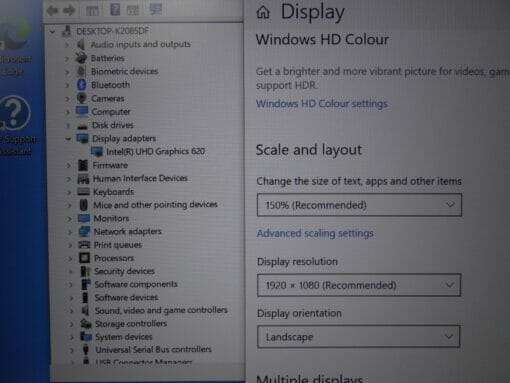Select the Processors icon

pyautogui.click(x=84, y=258)
